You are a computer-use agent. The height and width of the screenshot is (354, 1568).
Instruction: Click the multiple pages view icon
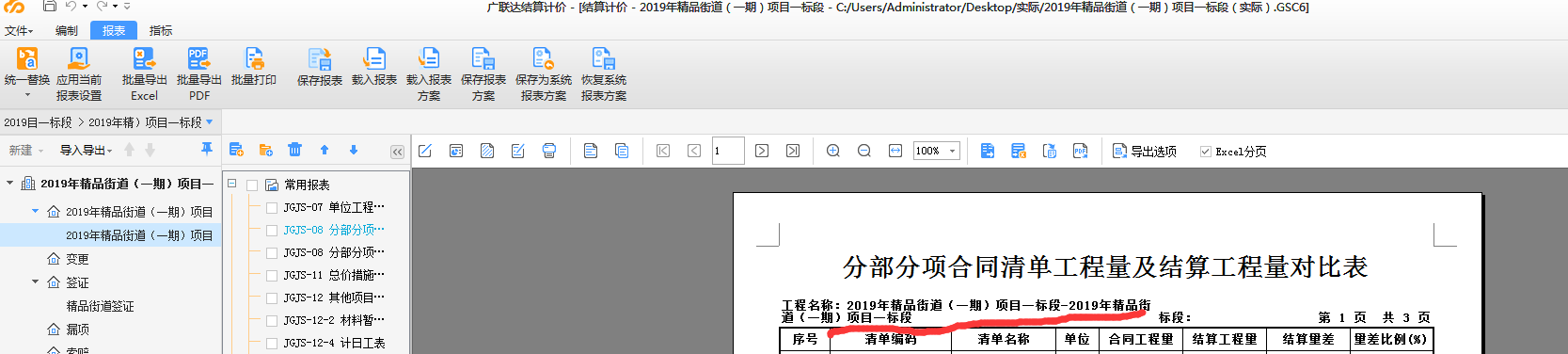coord(622,151)
